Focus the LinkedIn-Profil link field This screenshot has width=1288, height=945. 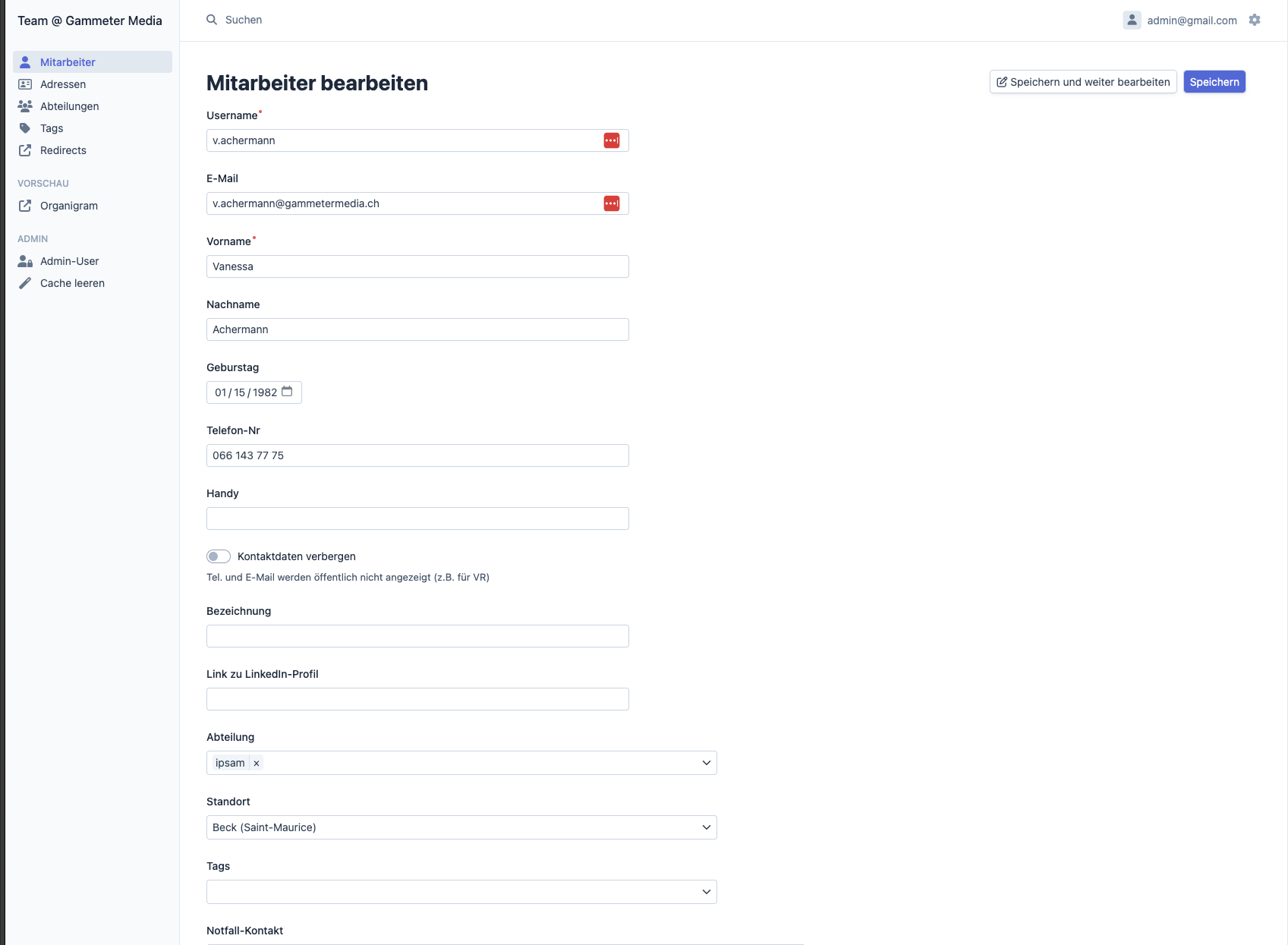(417, 699)
